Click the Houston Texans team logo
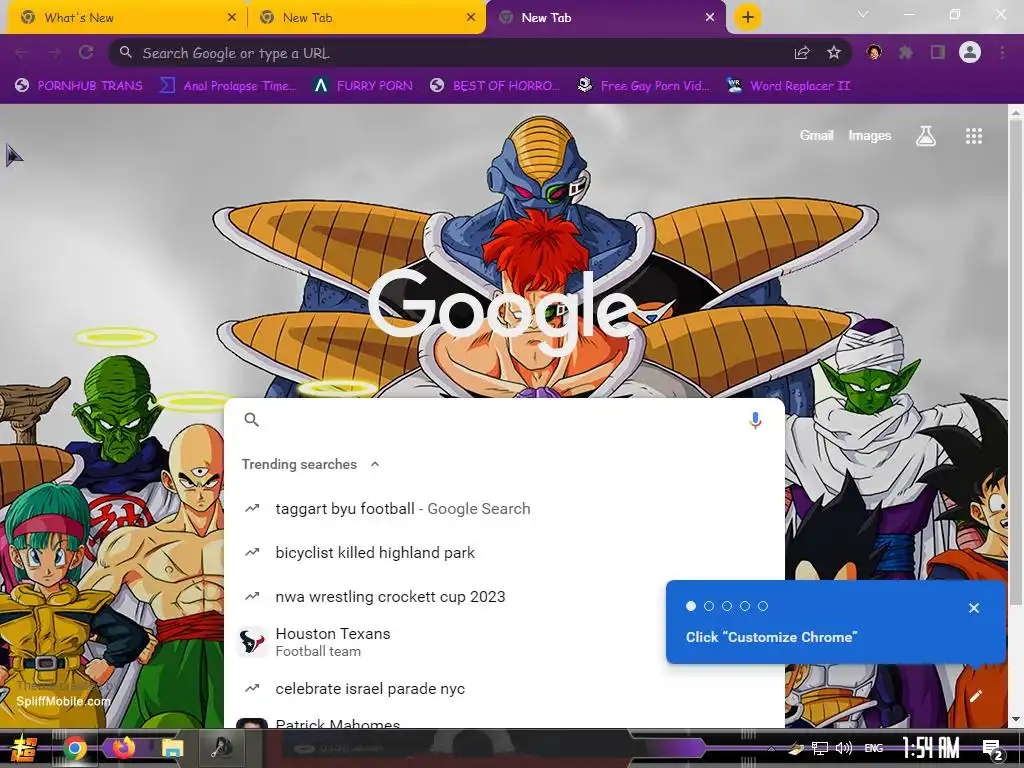The height and width of the screenshot is (768, 1024). [x=251, y=642]
